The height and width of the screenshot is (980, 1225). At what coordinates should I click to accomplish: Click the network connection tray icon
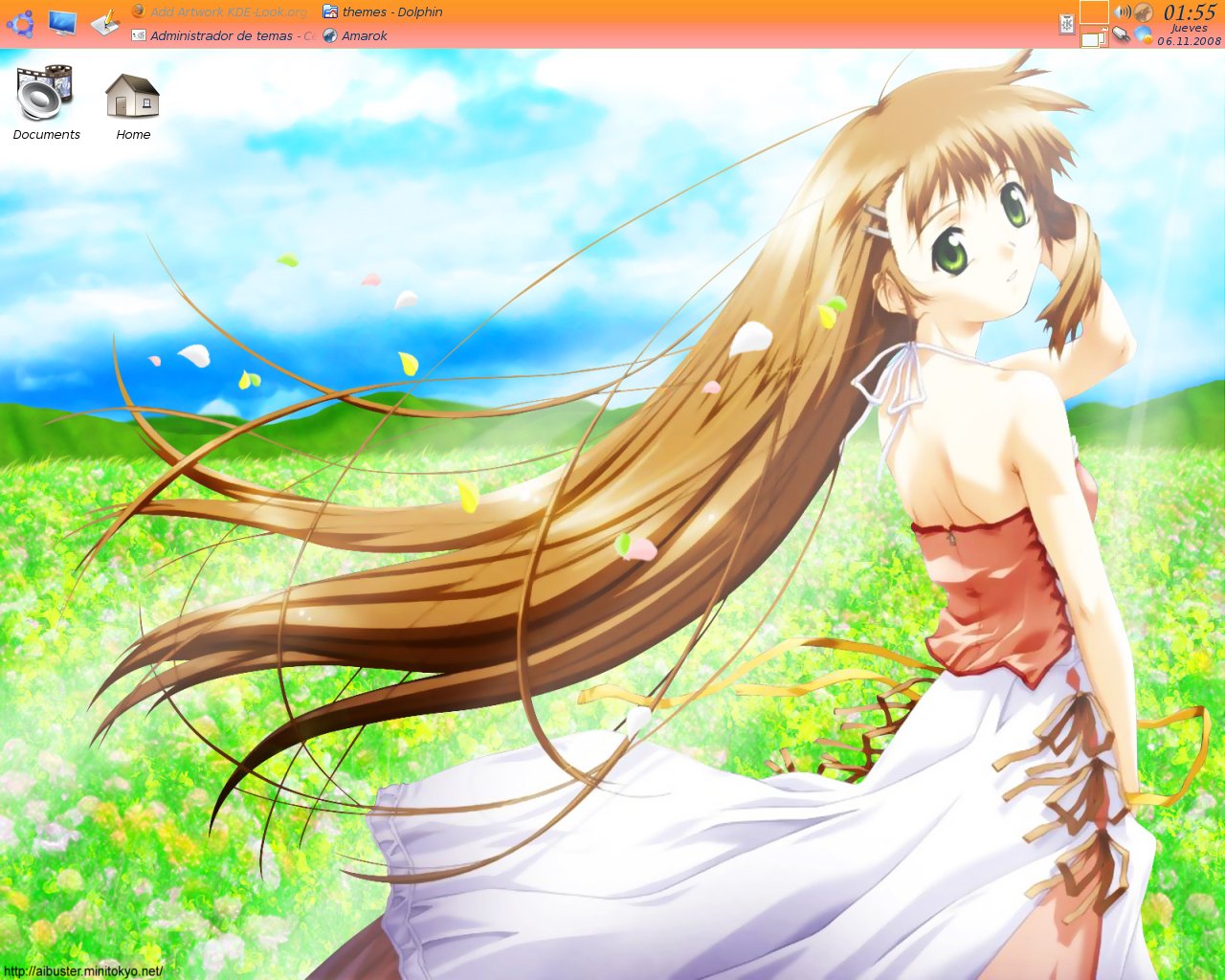(x=1121, y=35)
